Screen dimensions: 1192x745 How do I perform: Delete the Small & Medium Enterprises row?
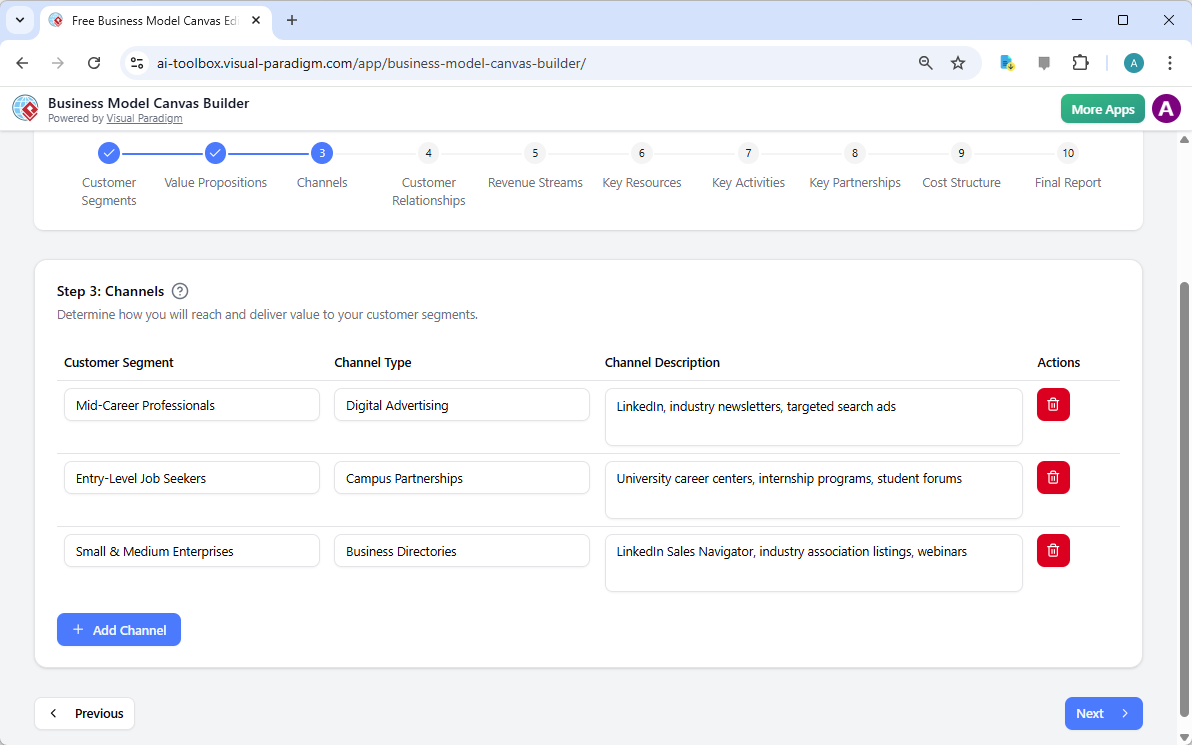pos(1052,550)
